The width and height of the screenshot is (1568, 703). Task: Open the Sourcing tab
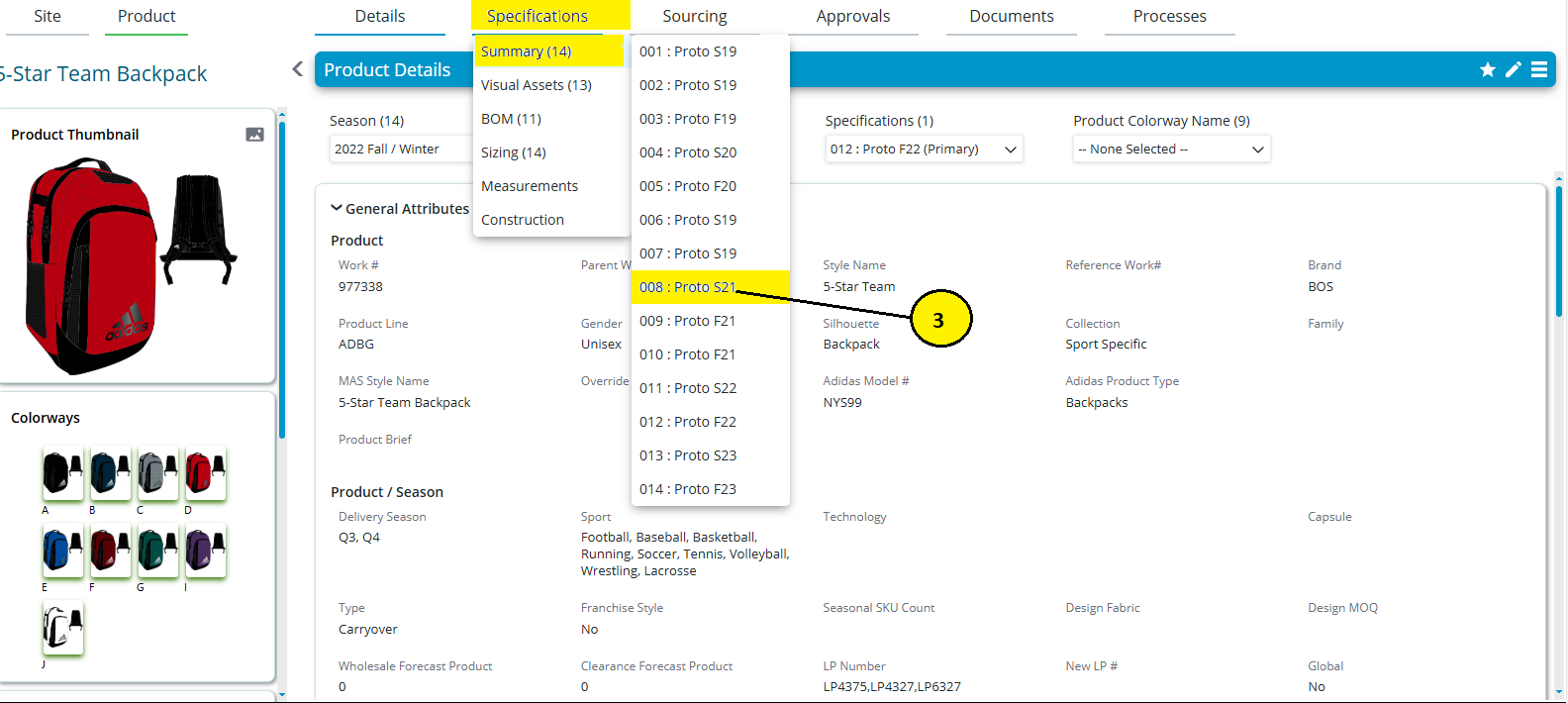(x=695, y=16)
